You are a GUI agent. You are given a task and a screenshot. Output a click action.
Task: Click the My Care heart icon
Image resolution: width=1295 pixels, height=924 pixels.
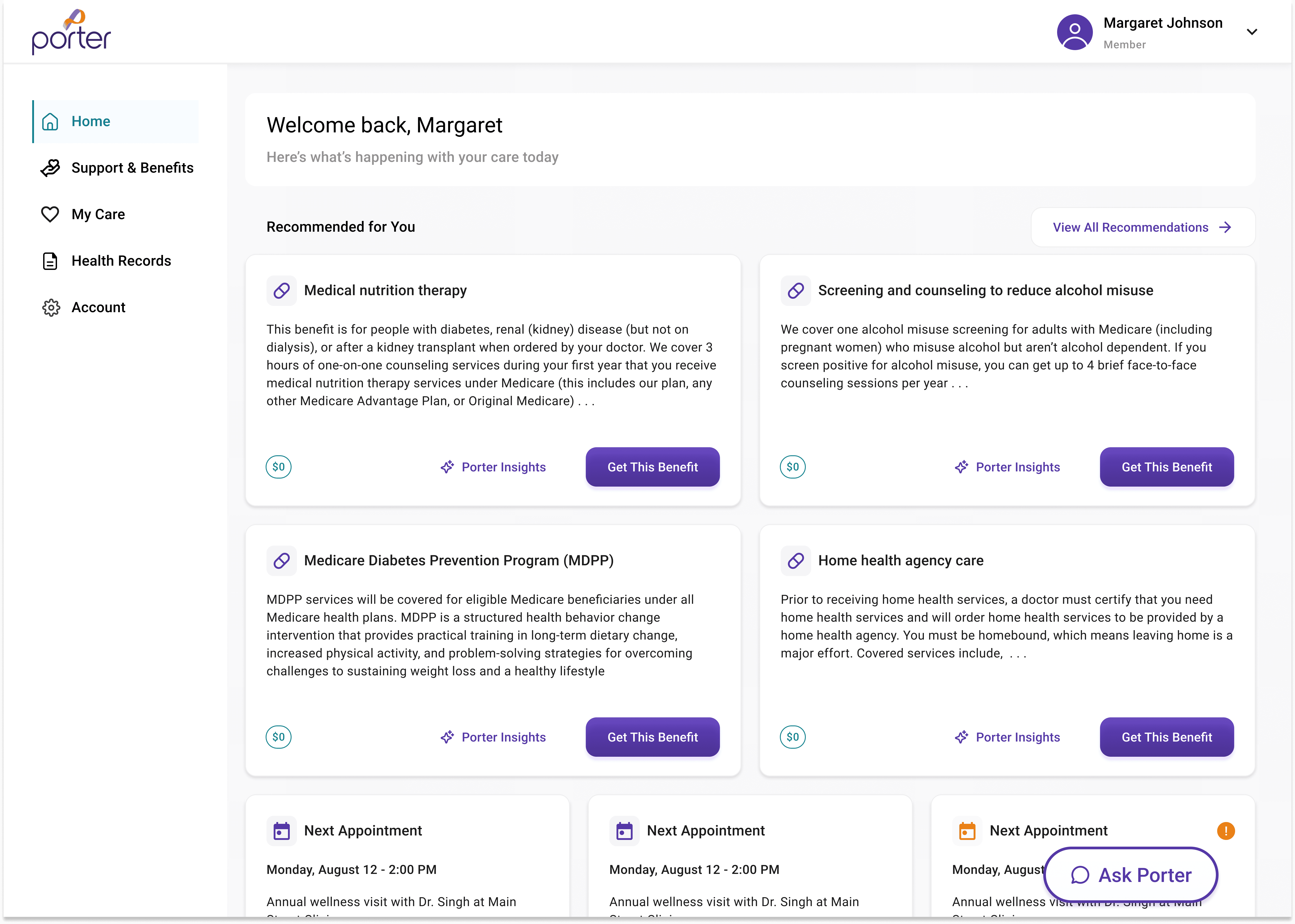50,214
